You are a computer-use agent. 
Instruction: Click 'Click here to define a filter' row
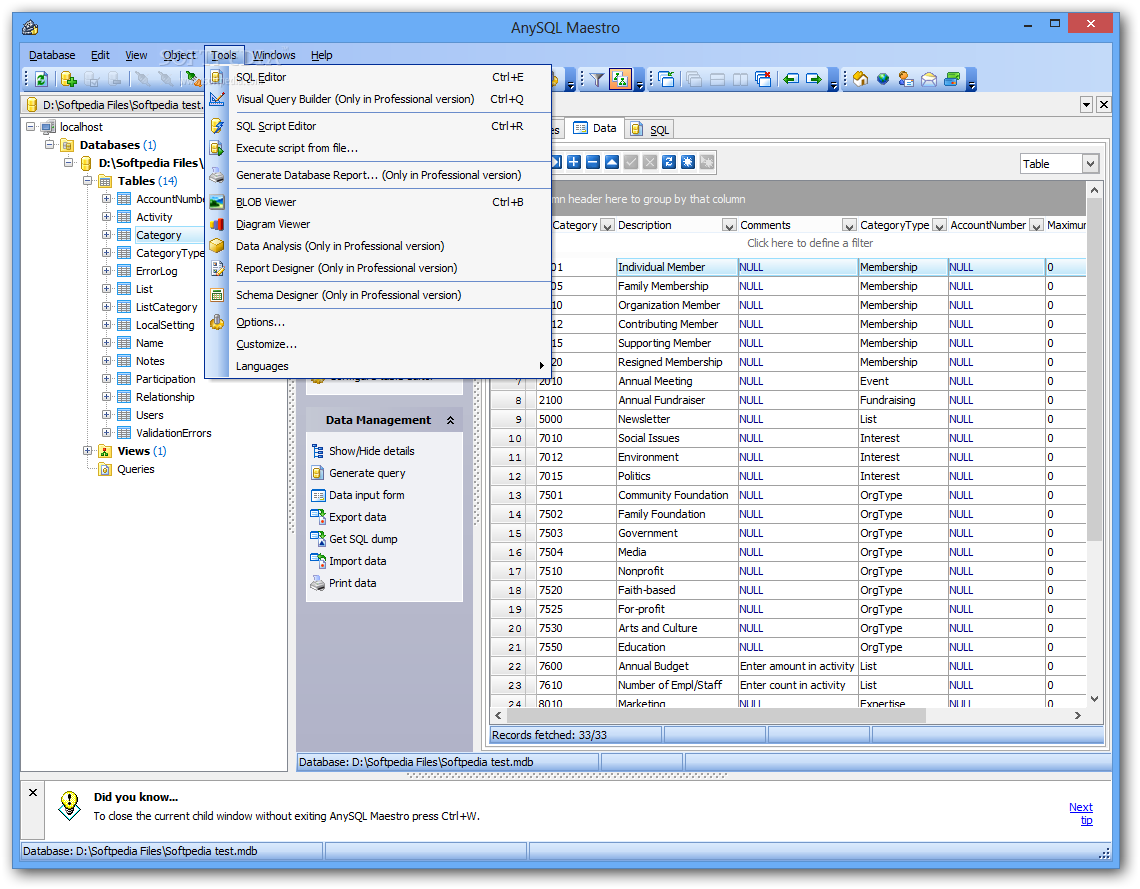pyautogui.click(x=810, y=243)
